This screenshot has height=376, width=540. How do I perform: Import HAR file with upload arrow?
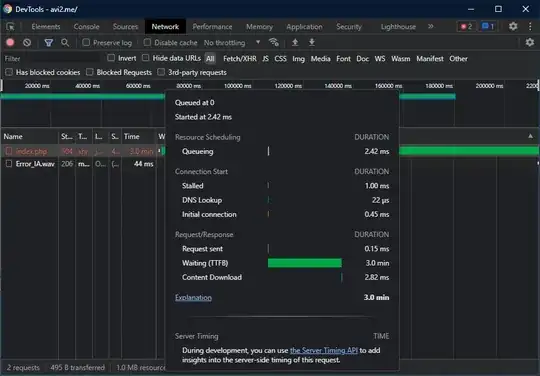pyautogui.click(x=295, y=42)
